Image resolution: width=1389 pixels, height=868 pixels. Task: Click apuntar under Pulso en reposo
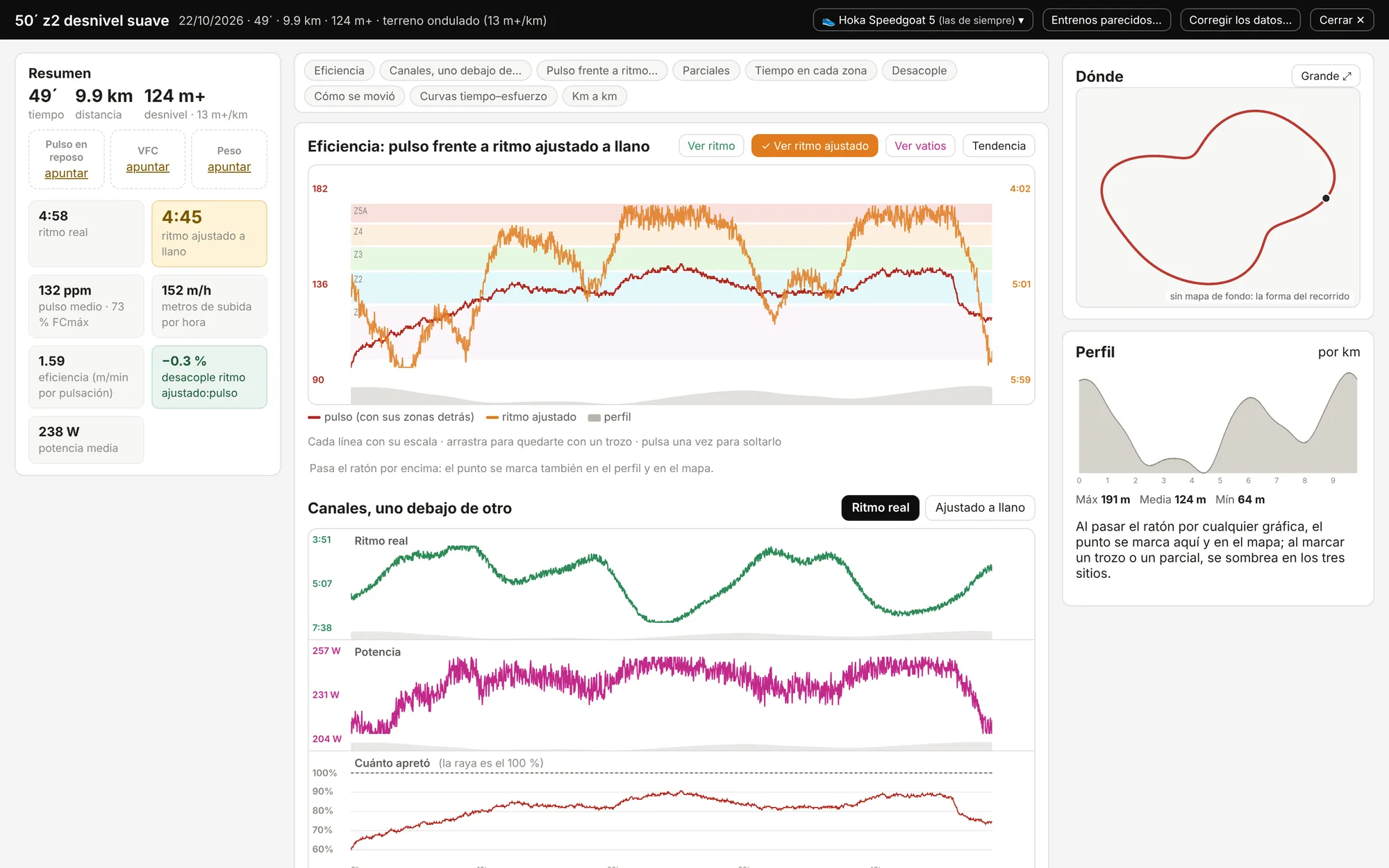tap(66, 173)
